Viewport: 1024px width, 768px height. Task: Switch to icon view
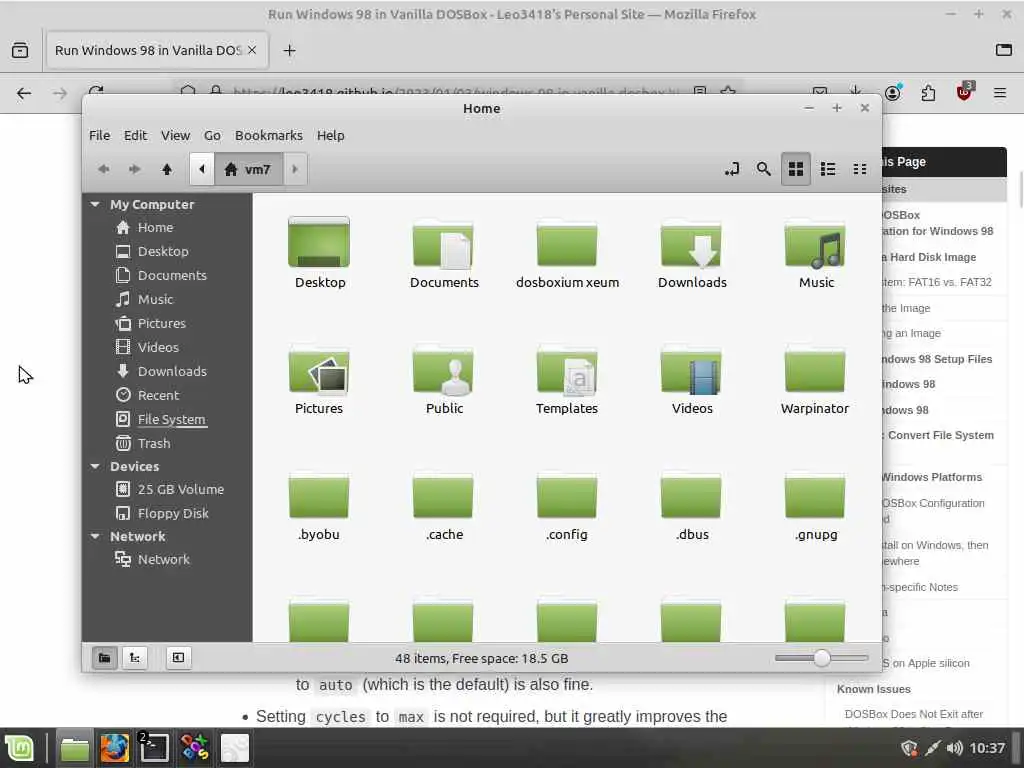coord(795,169)
